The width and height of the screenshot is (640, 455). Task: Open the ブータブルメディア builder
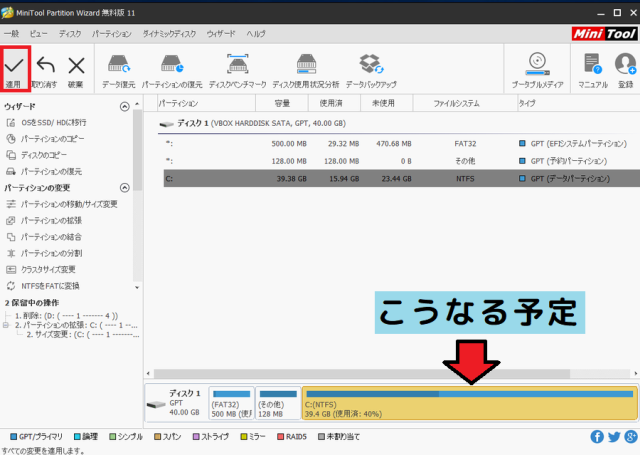(537, 70)
